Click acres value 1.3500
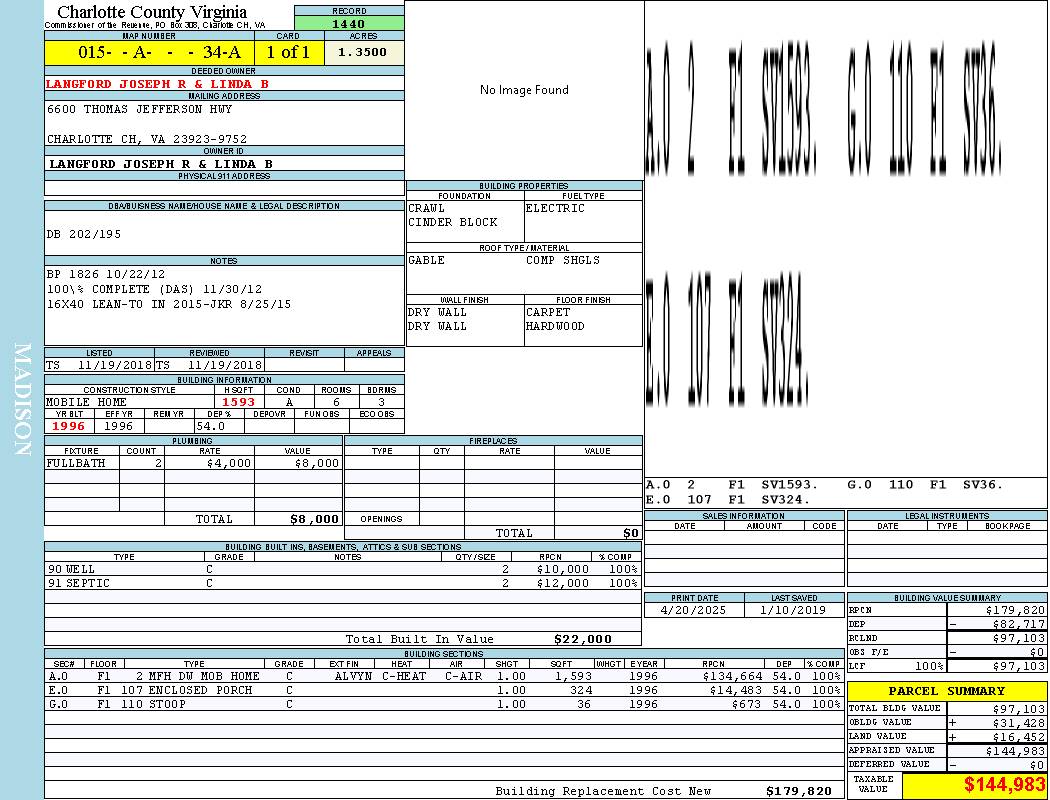Image resolution: width=1050 pixels, height=800 pixels. (x=362, y=52)
